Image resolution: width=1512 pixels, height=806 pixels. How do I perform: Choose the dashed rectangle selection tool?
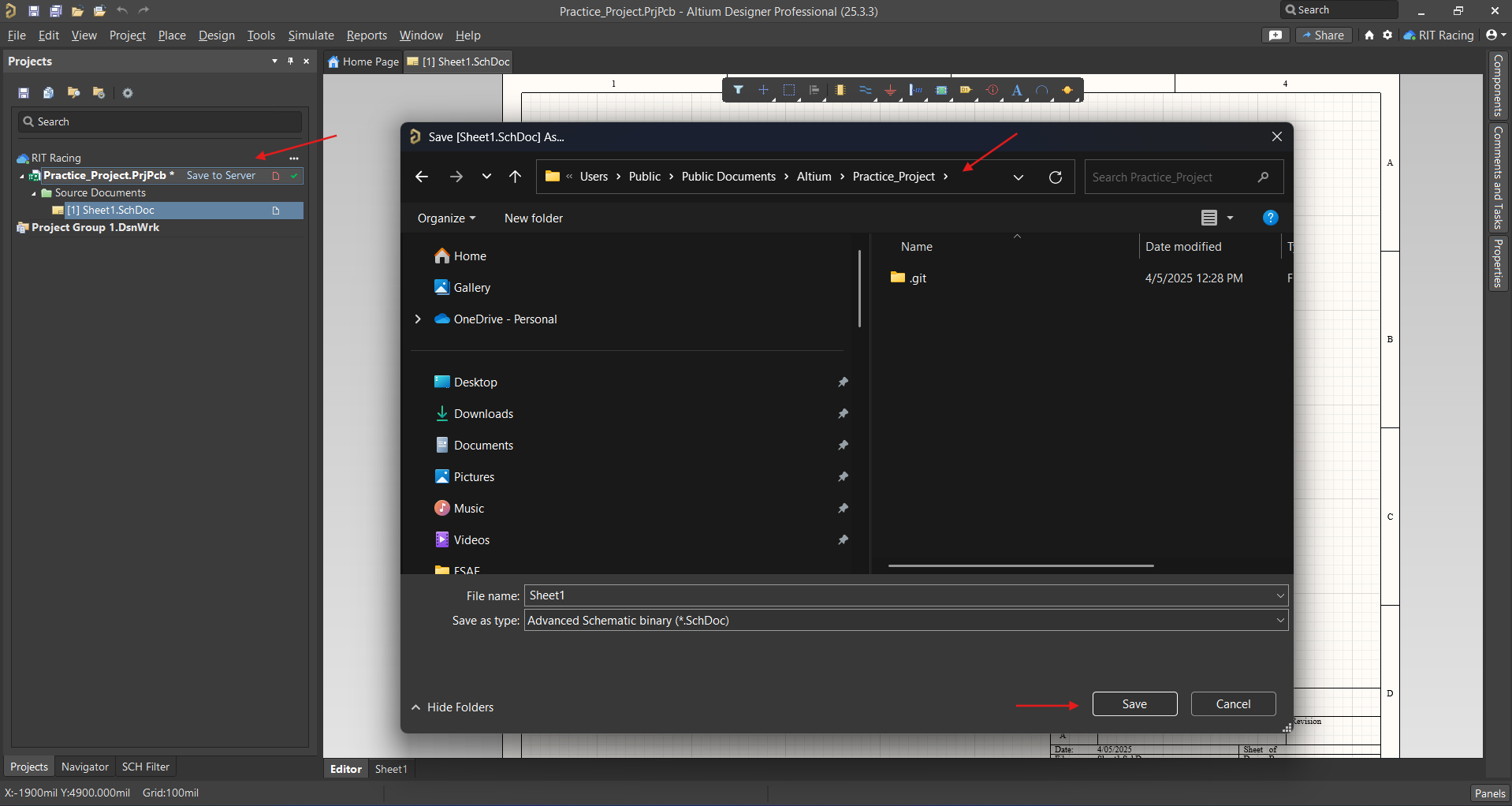[788, 90]
